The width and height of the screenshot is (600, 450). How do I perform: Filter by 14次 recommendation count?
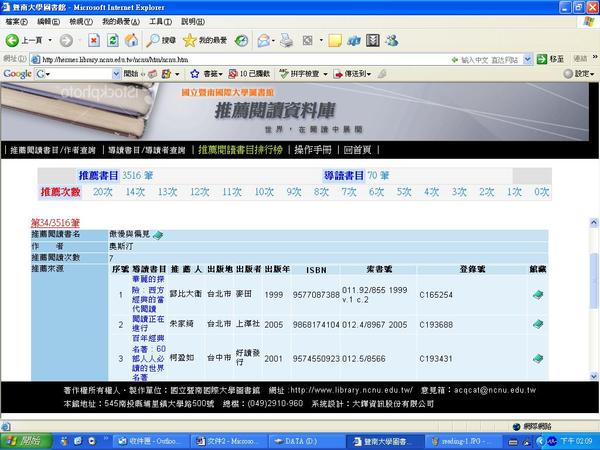point(135,192)
